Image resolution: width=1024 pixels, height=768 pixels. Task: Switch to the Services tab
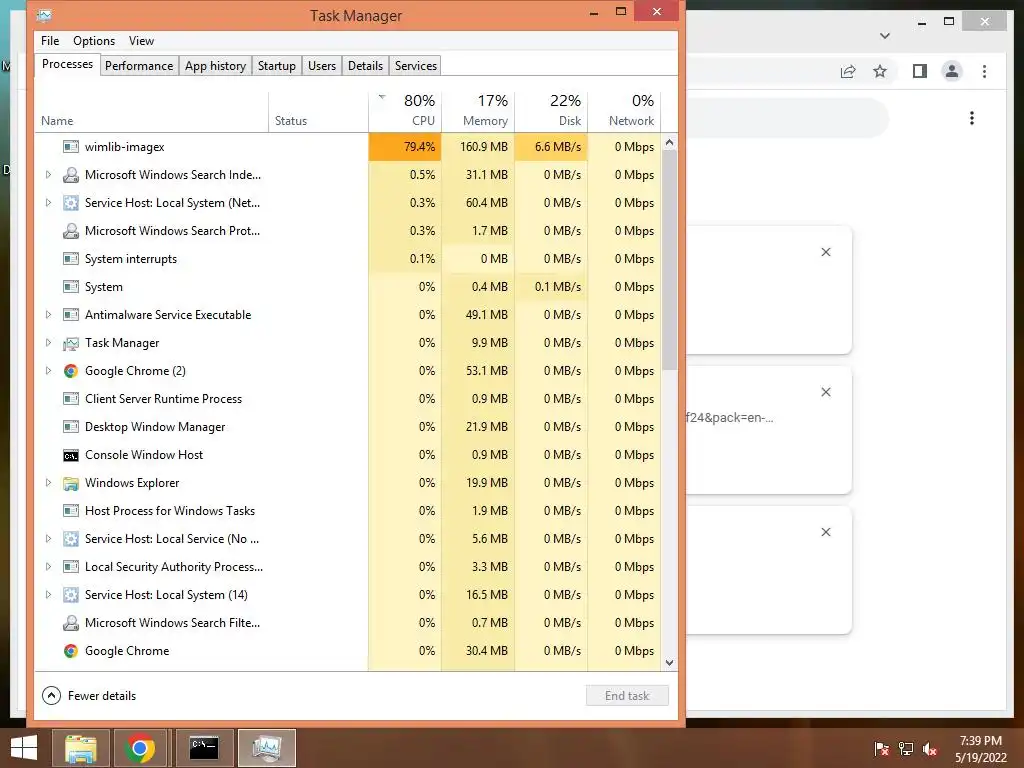pos(415,66)
